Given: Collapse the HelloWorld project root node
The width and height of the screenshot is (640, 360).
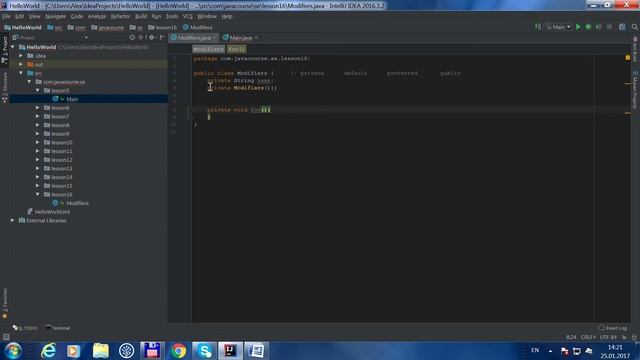Looking at the screenshot, I should tap(13, 47).
